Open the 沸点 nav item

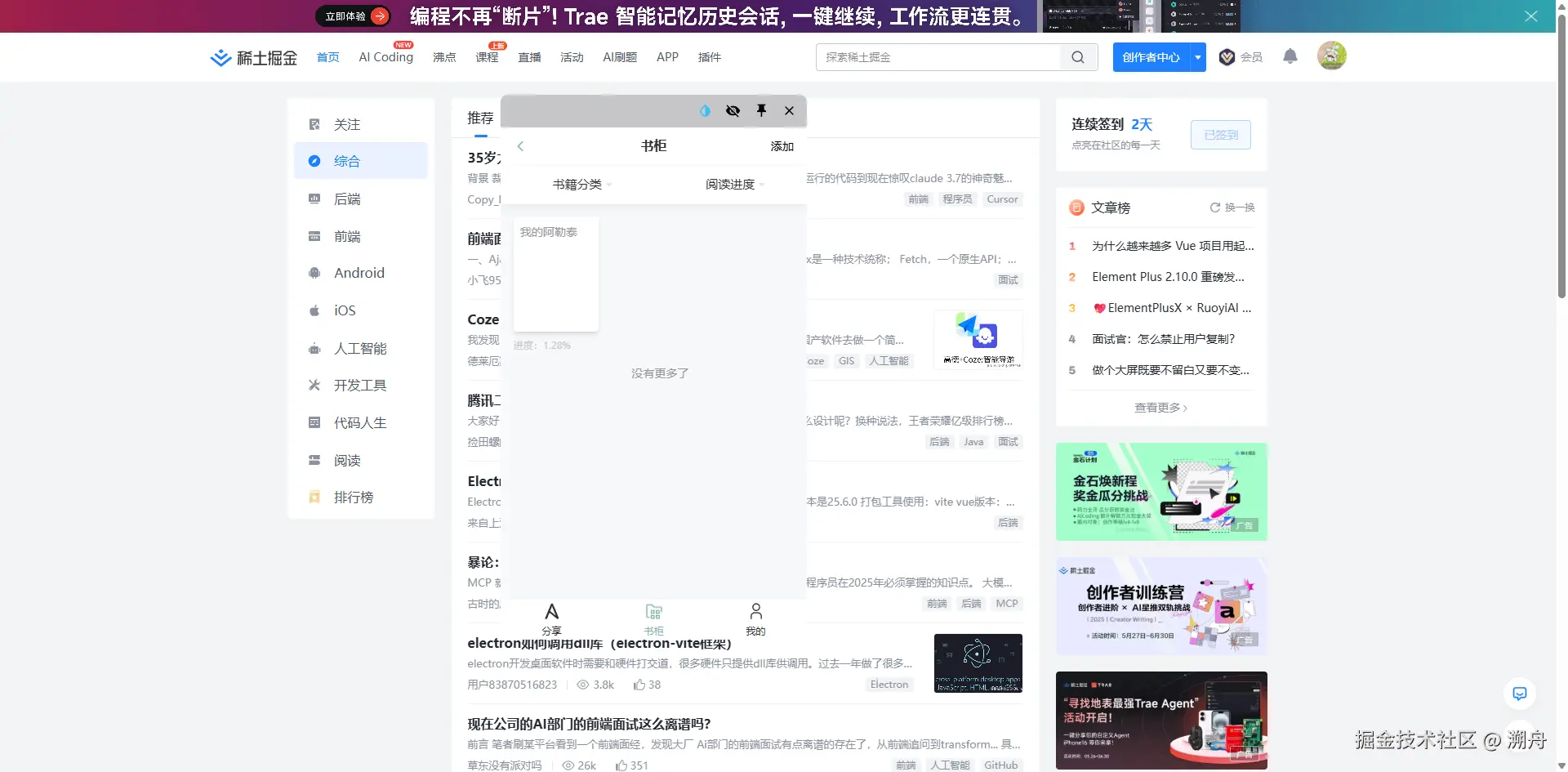pos(444,57)
